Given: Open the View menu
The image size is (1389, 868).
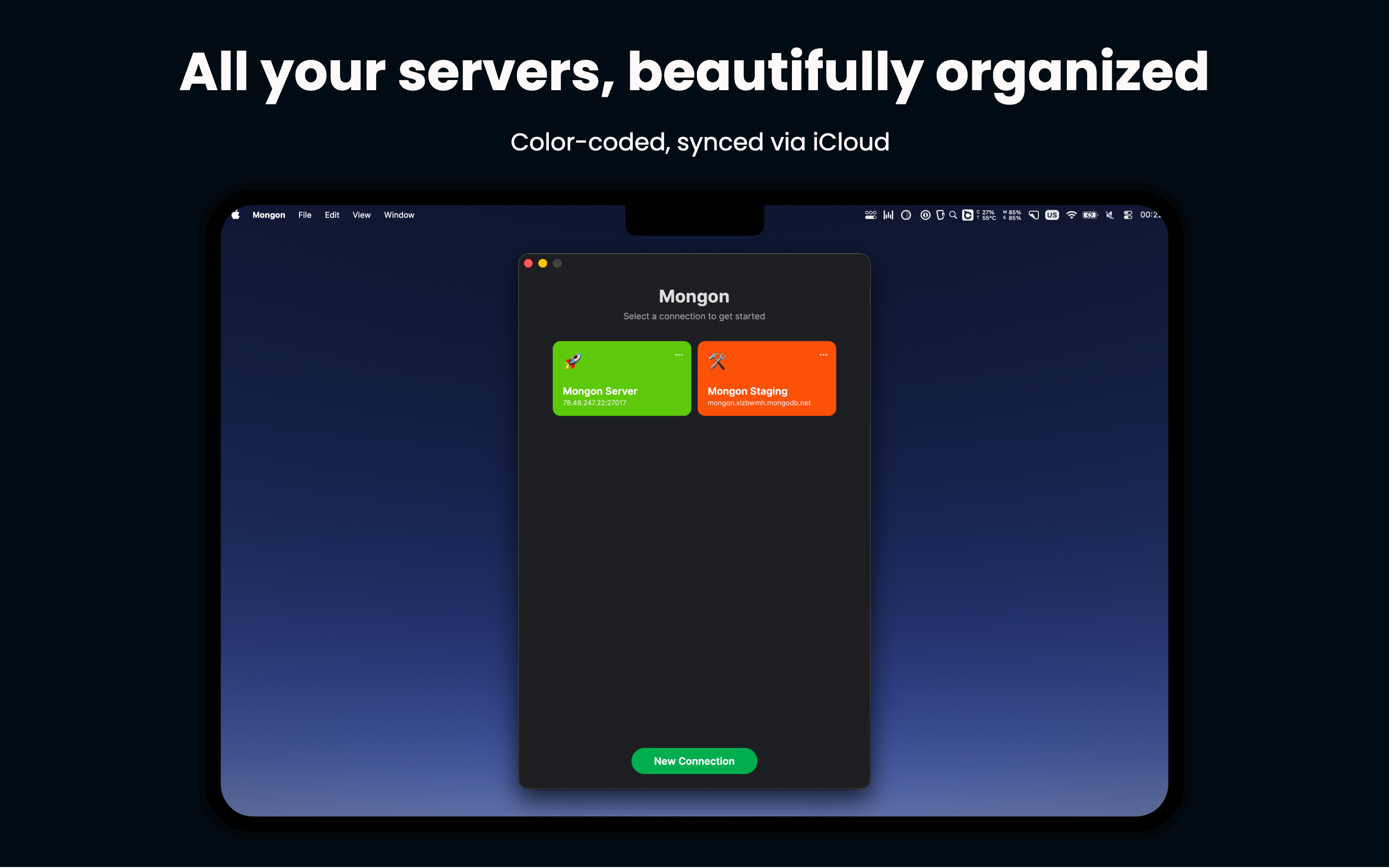Looking at the screenshot, I should 362,215.
